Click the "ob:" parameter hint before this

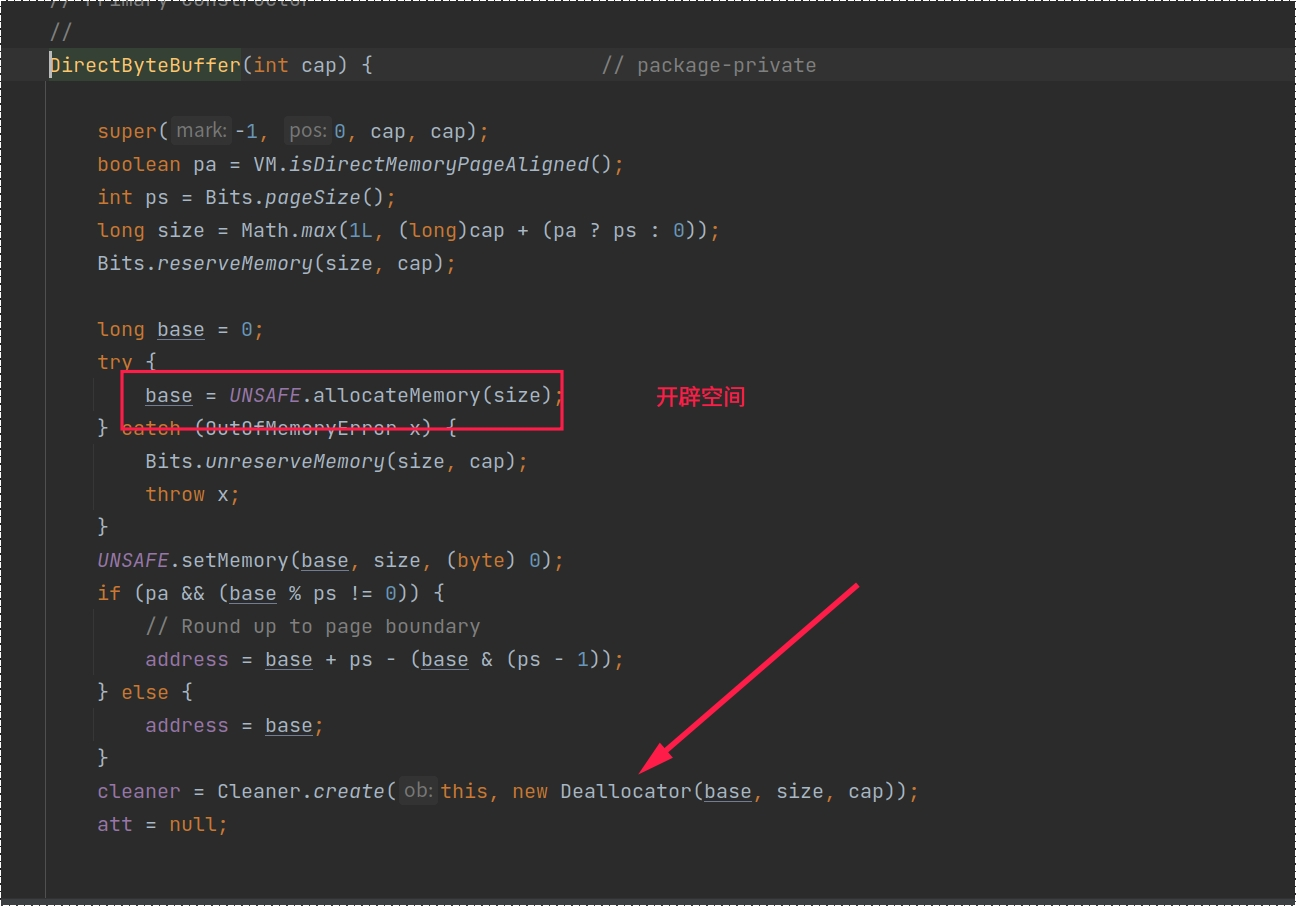(418, 791)
